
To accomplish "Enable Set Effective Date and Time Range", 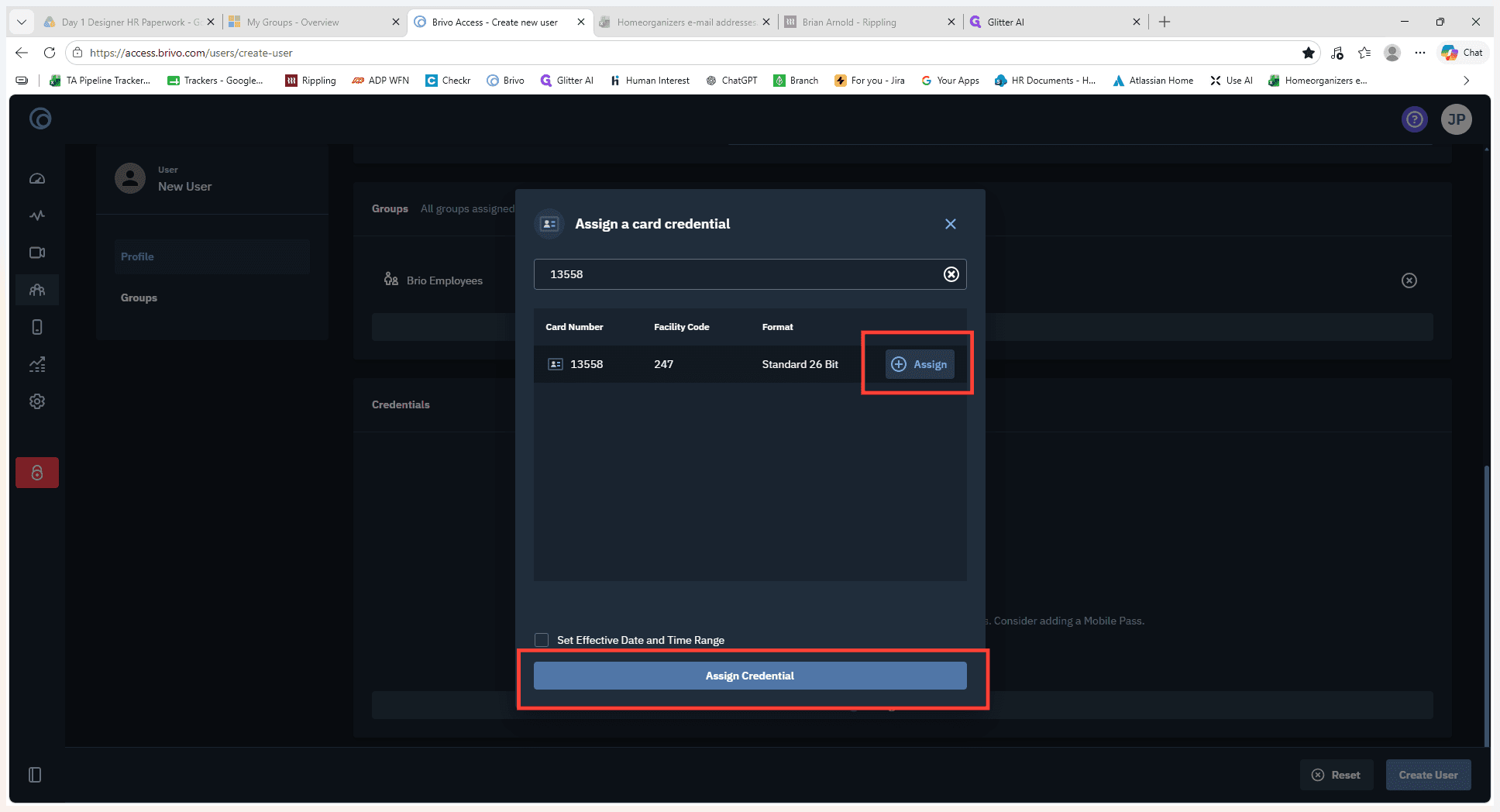I will pos(542,640).
